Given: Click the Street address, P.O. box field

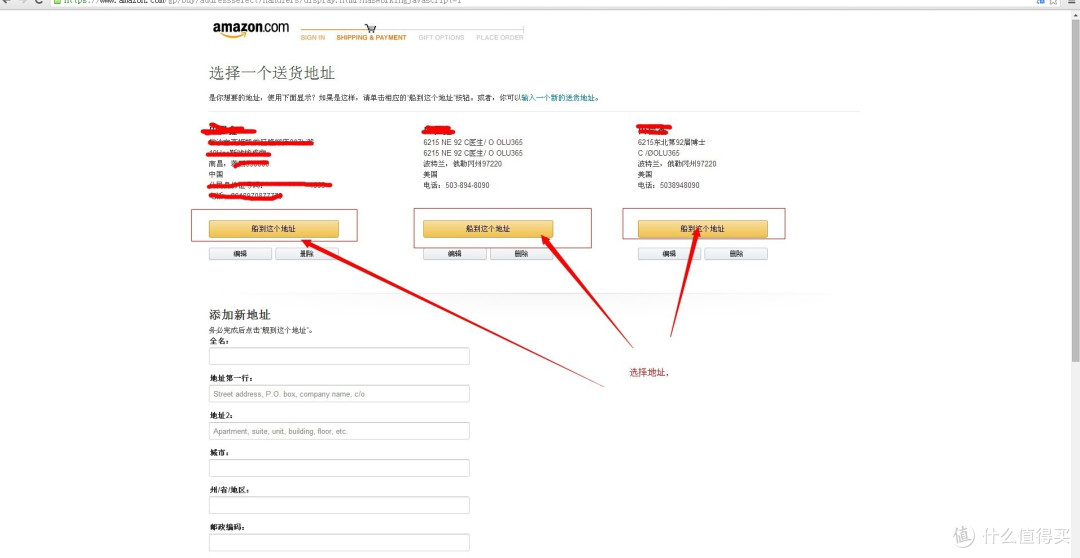Looking at the screenshot, I should (339, 394).
